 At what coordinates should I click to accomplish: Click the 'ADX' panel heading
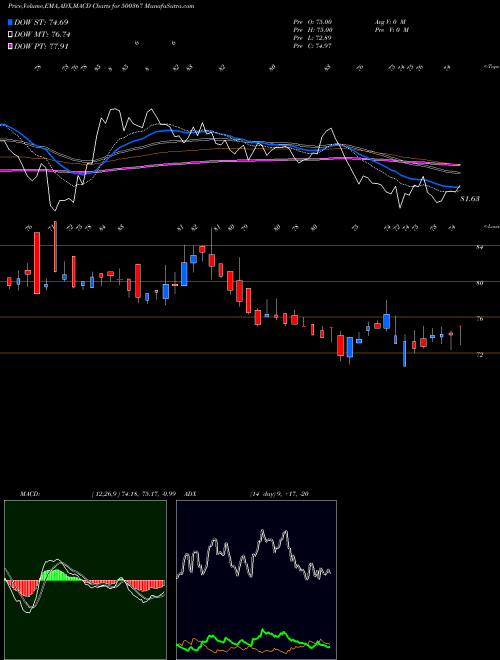pyautogui.click(x=191, y=494)
